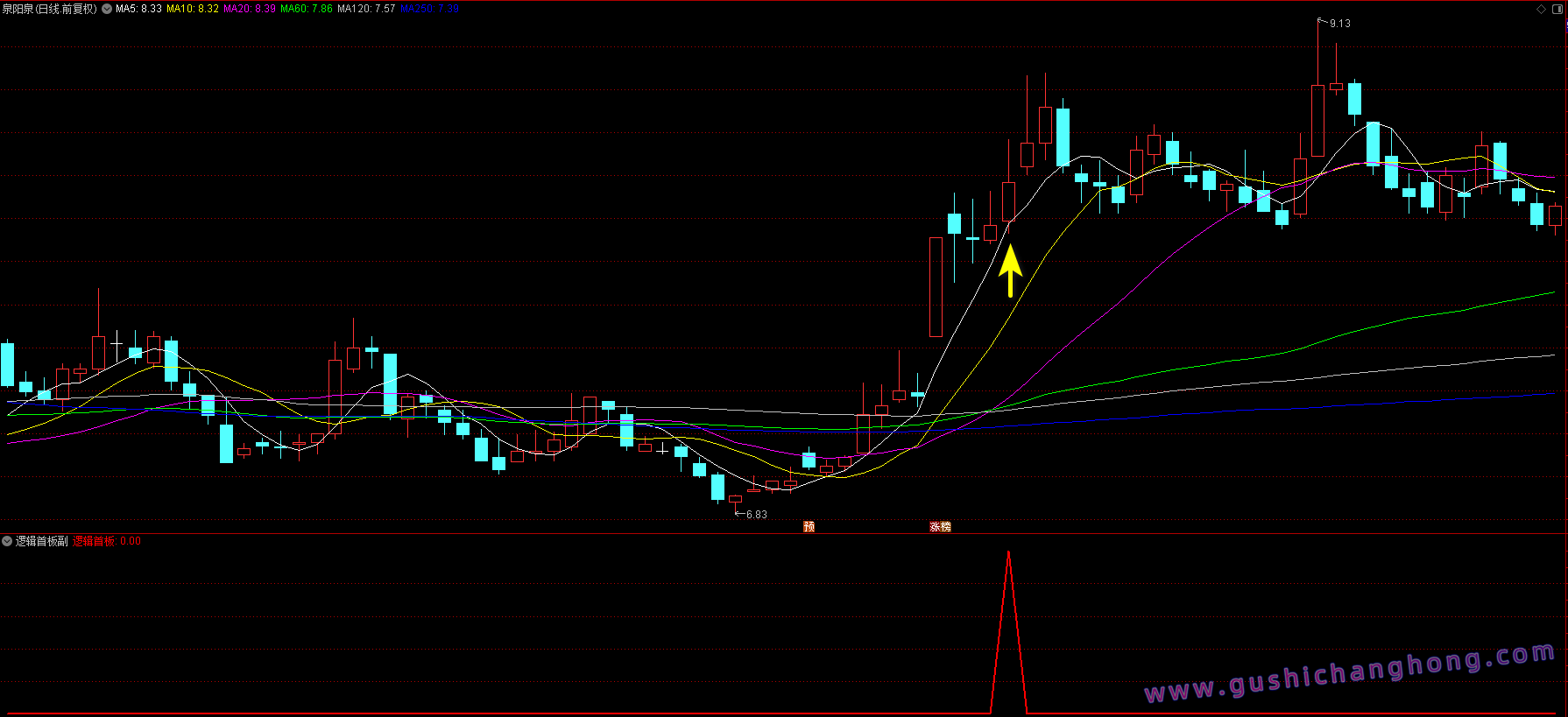Viewport: 1568px width, 717px height.
Task: Click the green MA60 indicator label
Action: 306,9
